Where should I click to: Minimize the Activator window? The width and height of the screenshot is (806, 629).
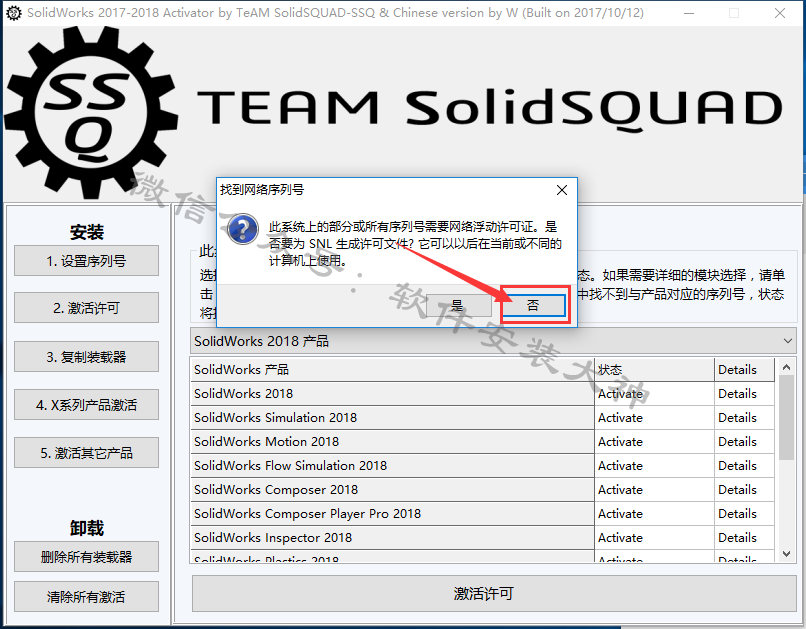[x=689, y=13]
